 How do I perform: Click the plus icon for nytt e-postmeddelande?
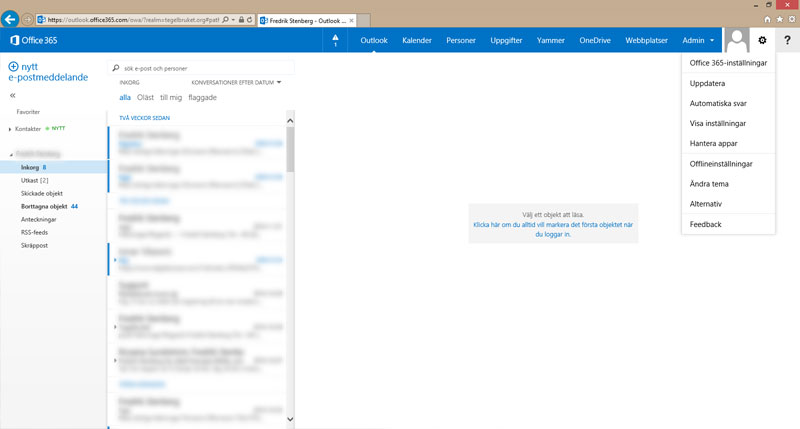14,65
